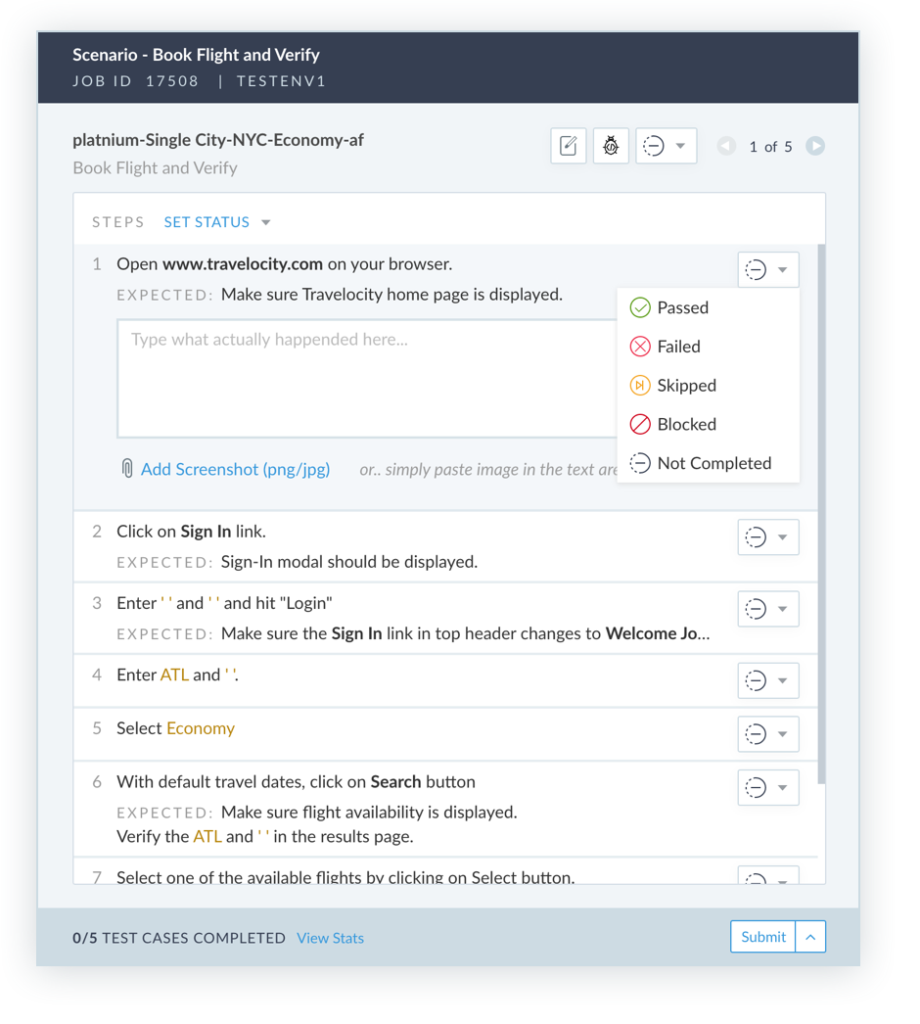Go back using the previous arrow
Image resolution: width=920 pixels, height=1024 pixels.
coord(725,146)
